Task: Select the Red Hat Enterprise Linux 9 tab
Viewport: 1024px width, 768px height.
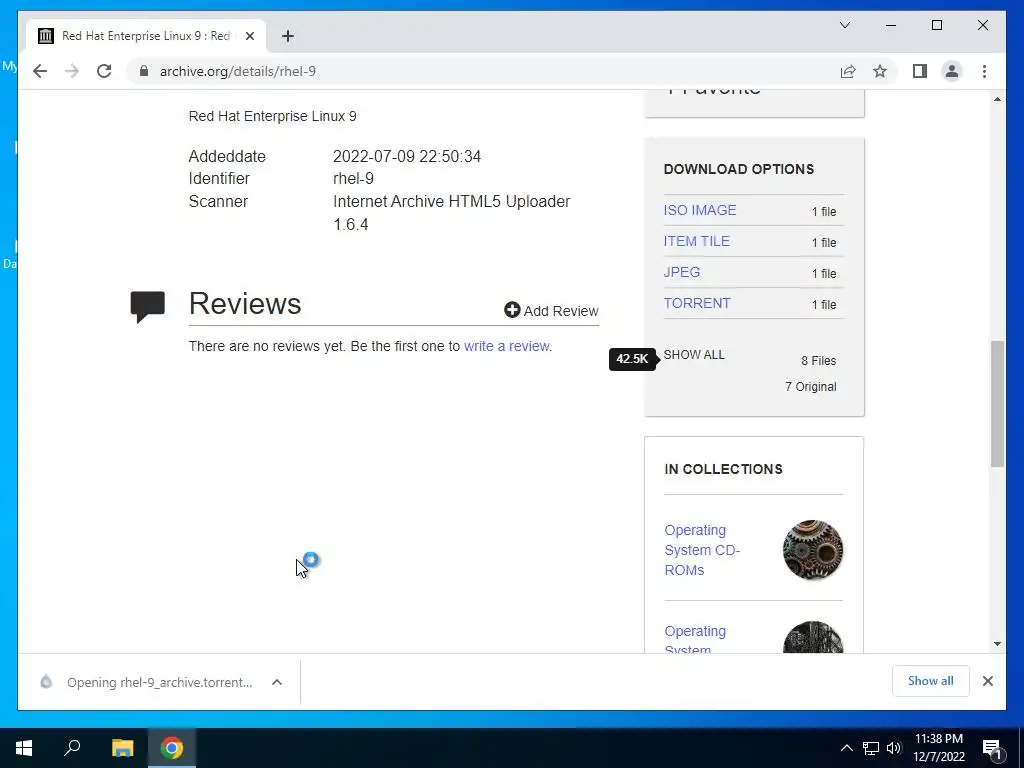Action: (x=146, y=36)
